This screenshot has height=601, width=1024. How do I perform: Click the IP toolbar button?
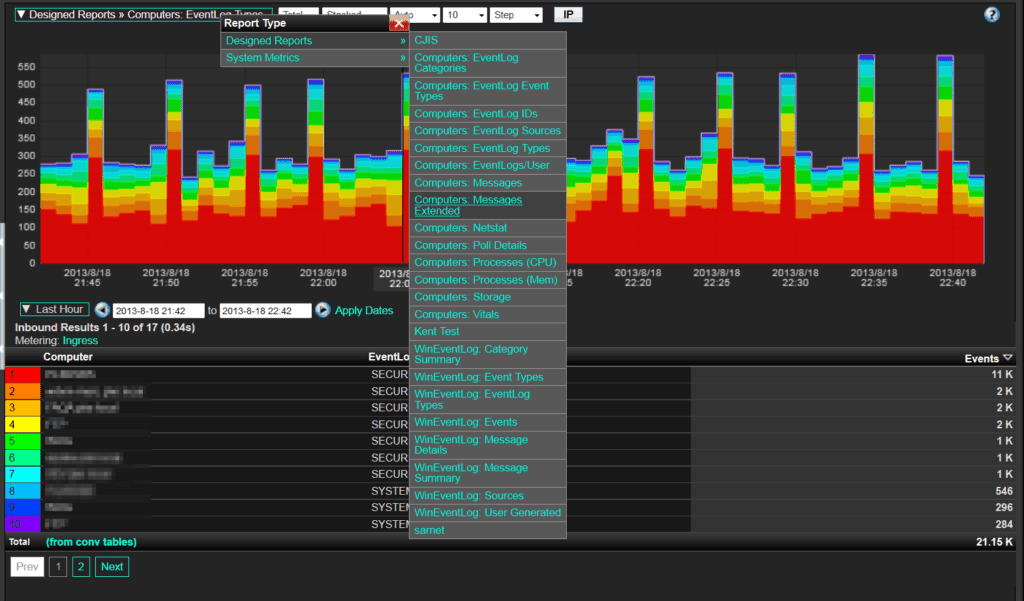click(x=567, y=14)
